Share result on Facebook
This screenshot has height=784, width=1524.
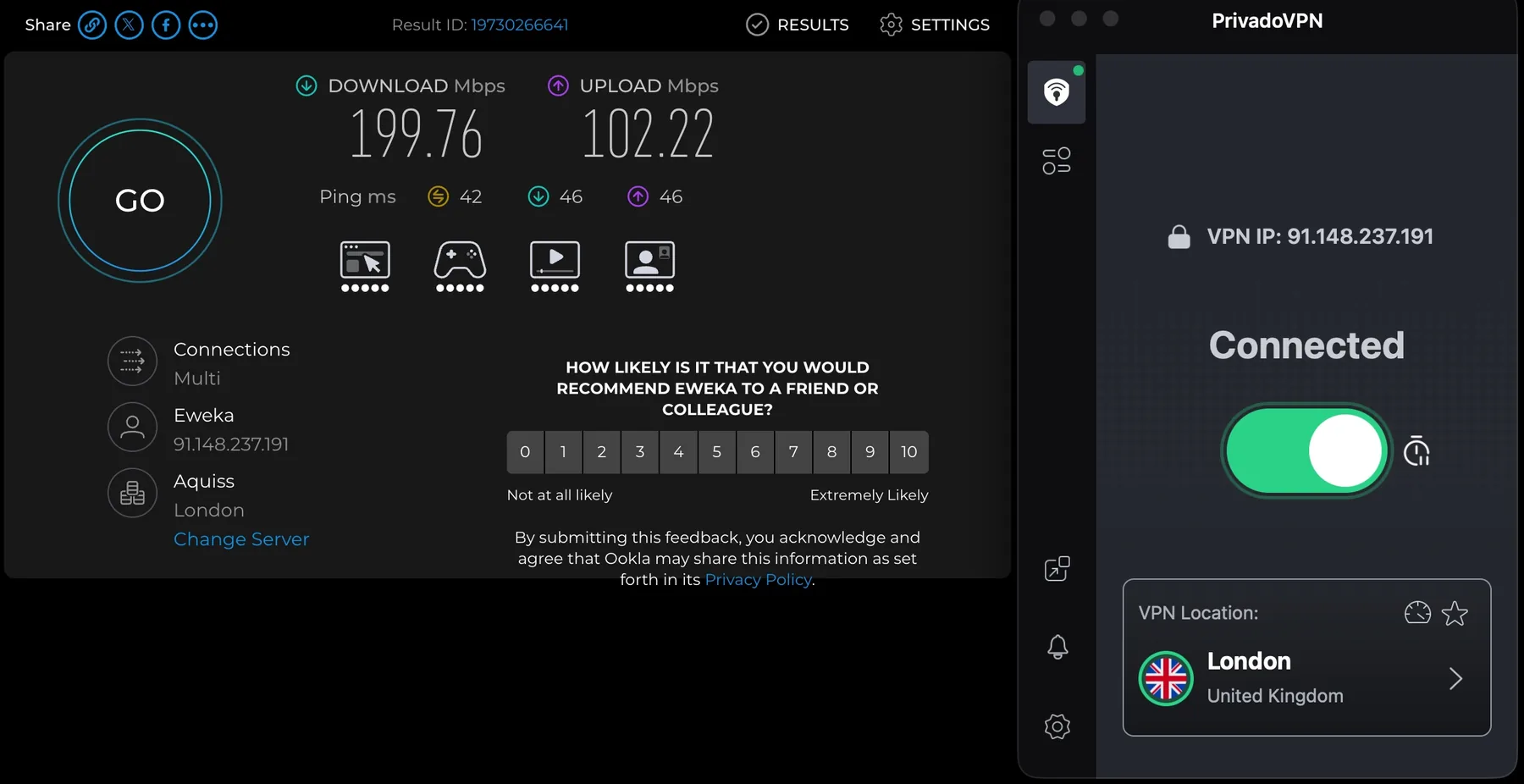pyautogui.click(x=166, y=25)
